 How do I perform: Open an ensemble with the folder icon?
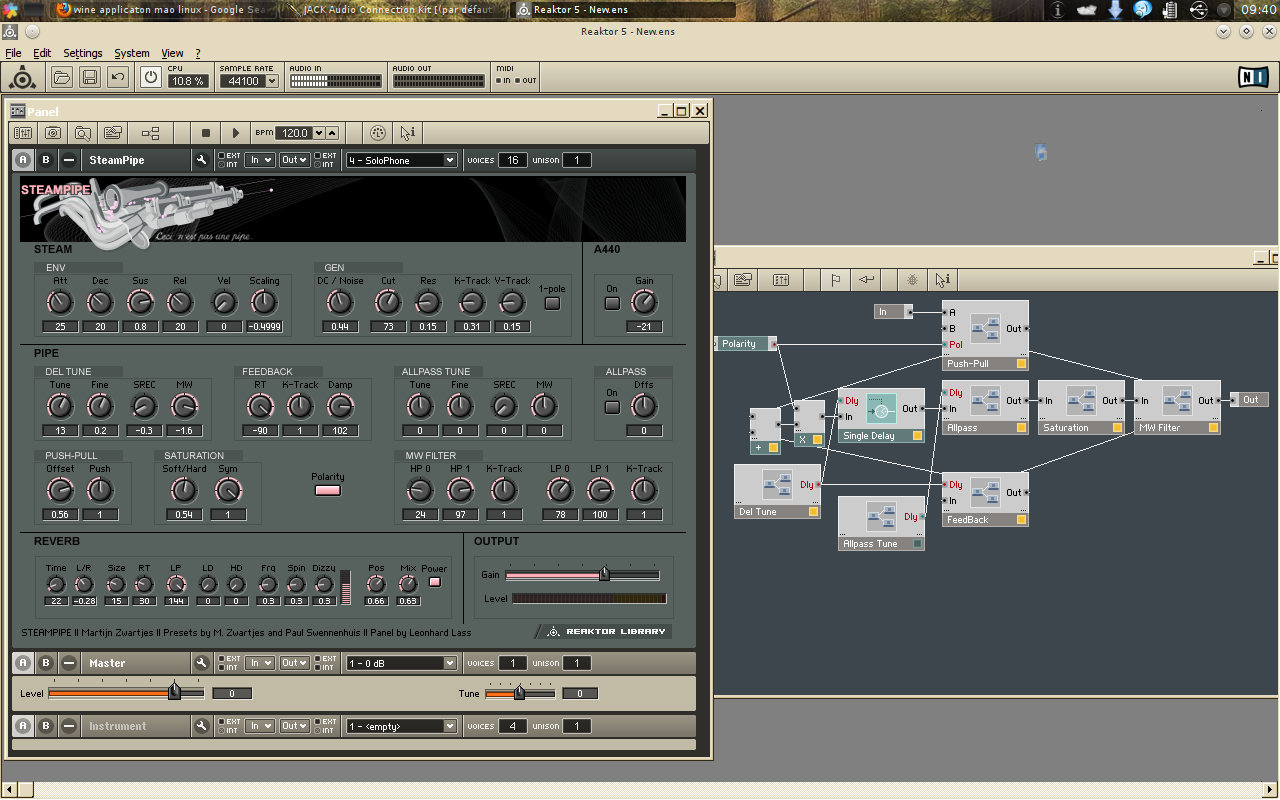point(61,77)
